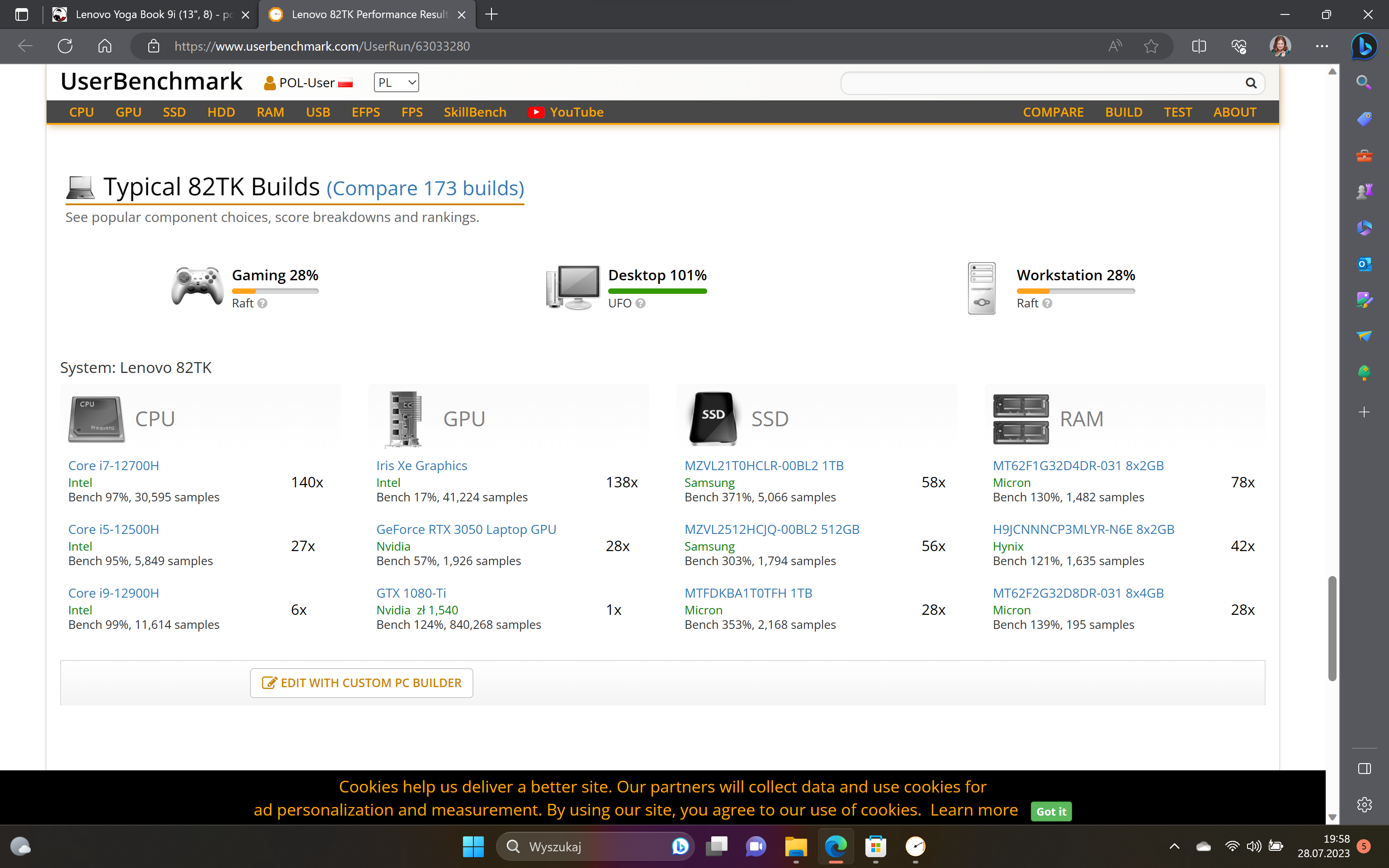Open the GeForce RTX 3050 Laptop GPU link
Viewport: 1389px width, 868px height.
pos(466,529)
